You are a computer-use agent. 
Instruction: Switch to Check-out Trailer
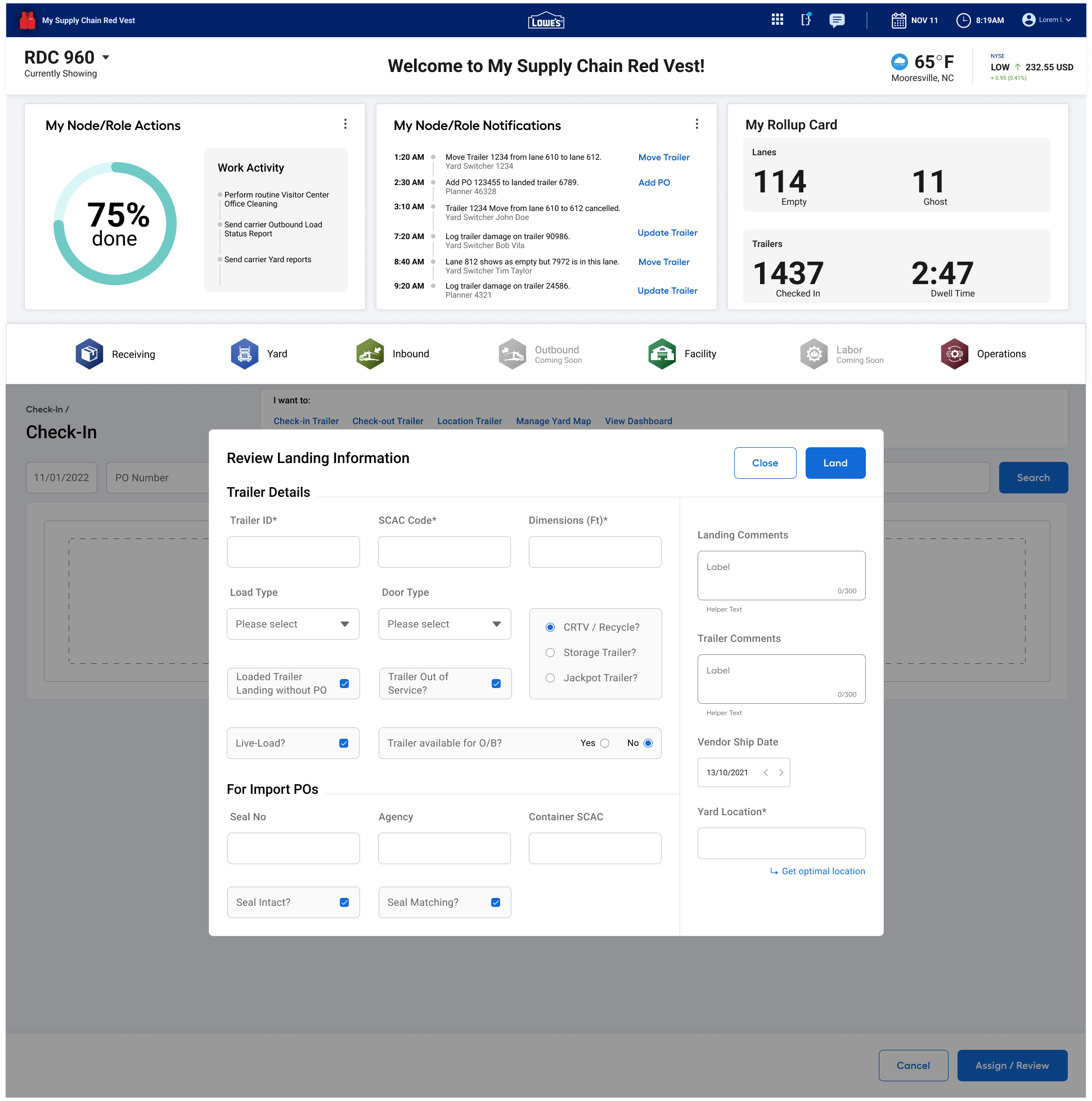[388, 421]
